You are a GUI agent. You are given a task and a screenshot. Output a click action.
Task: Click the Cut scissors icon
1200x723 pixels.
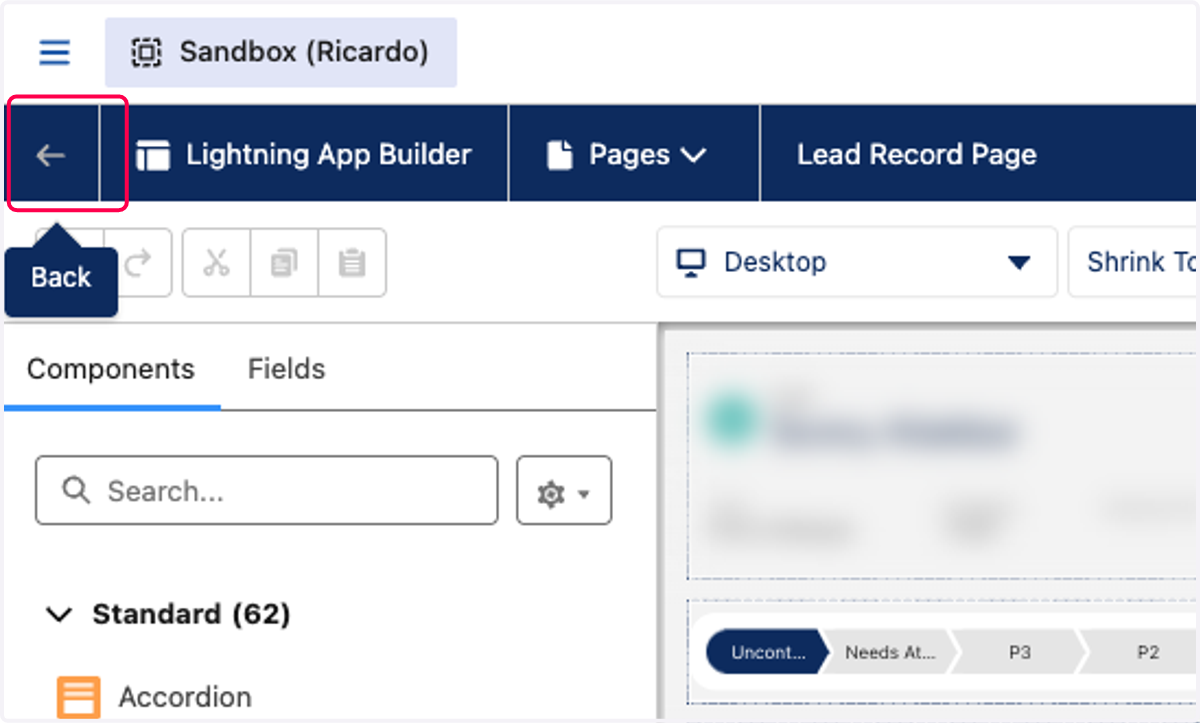[216, 263]
